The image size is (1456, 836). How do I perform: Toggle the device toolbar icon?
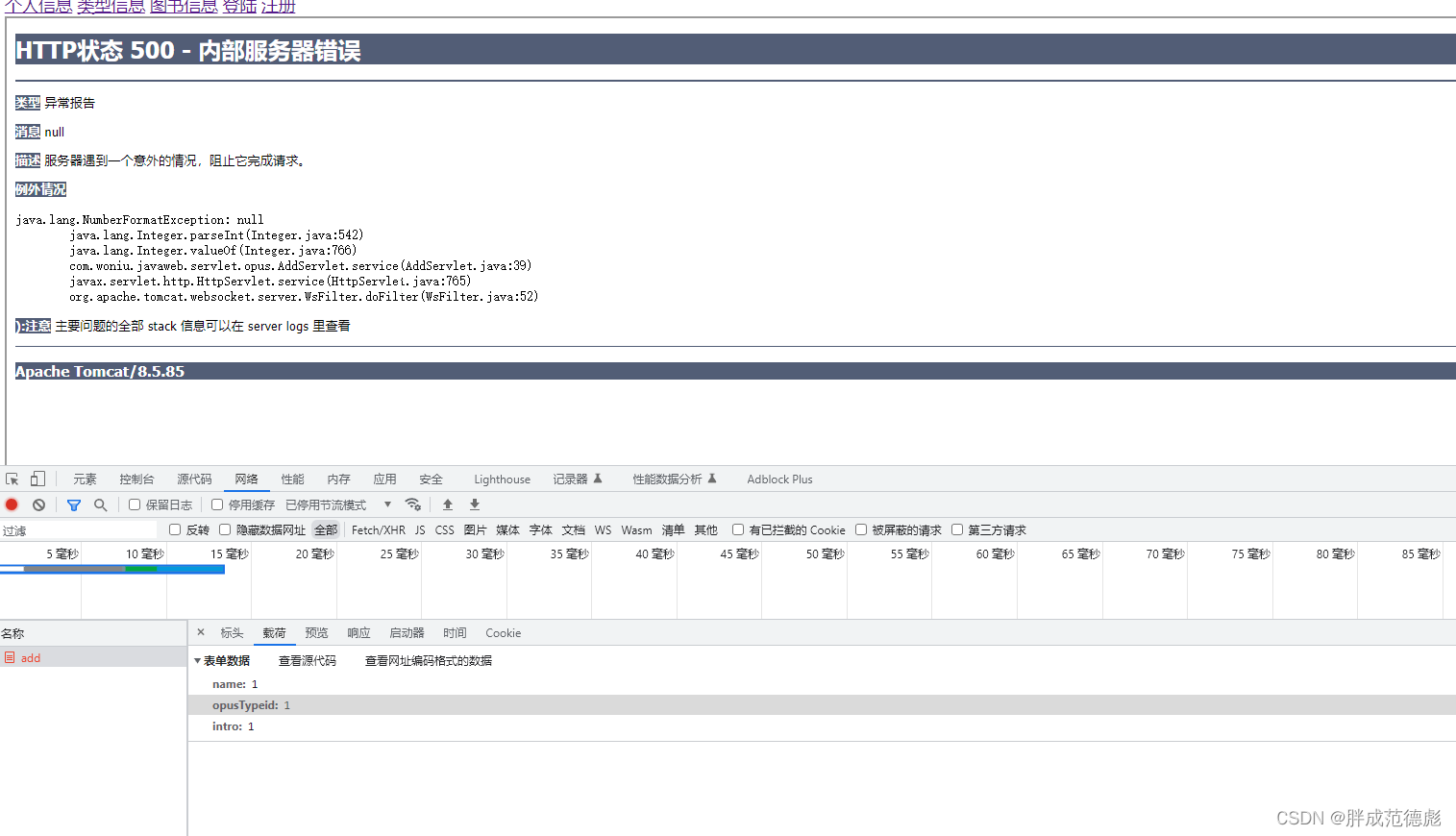coord(37,479)
